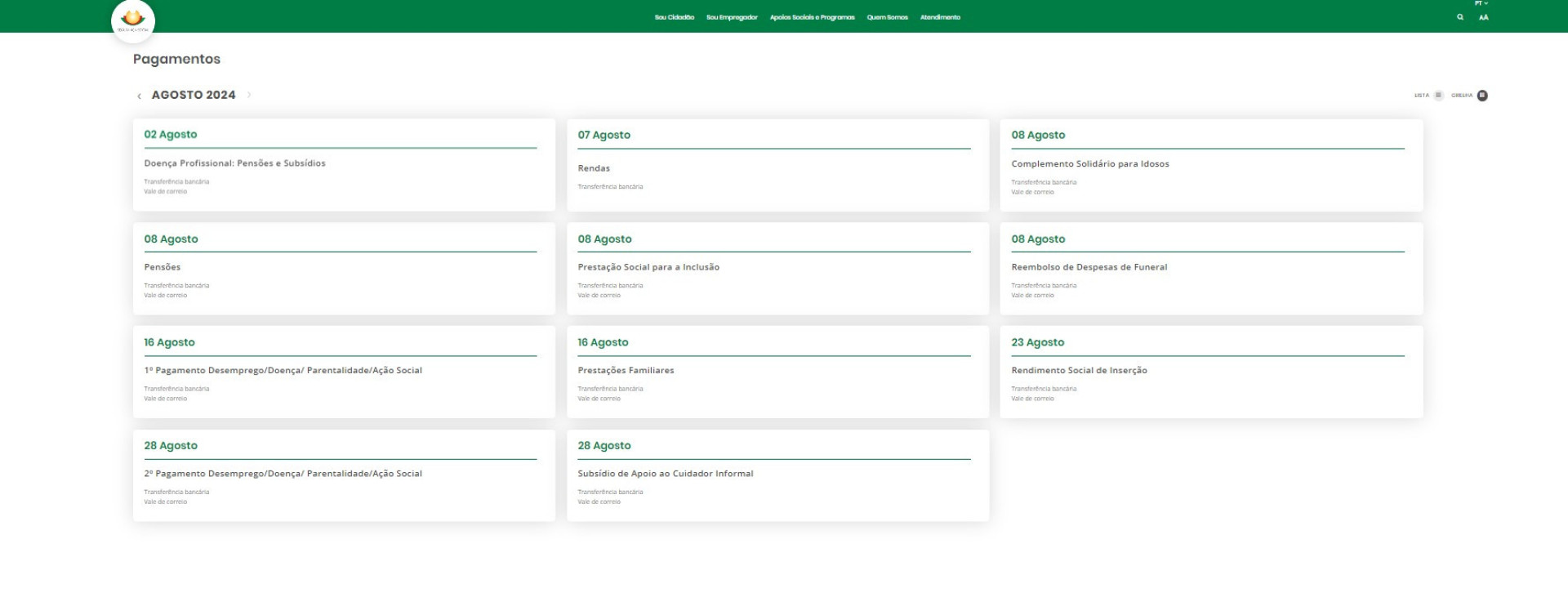
Task: Open 2º Pagamento Desemprego/Doença card
Action: pos(344,475)
